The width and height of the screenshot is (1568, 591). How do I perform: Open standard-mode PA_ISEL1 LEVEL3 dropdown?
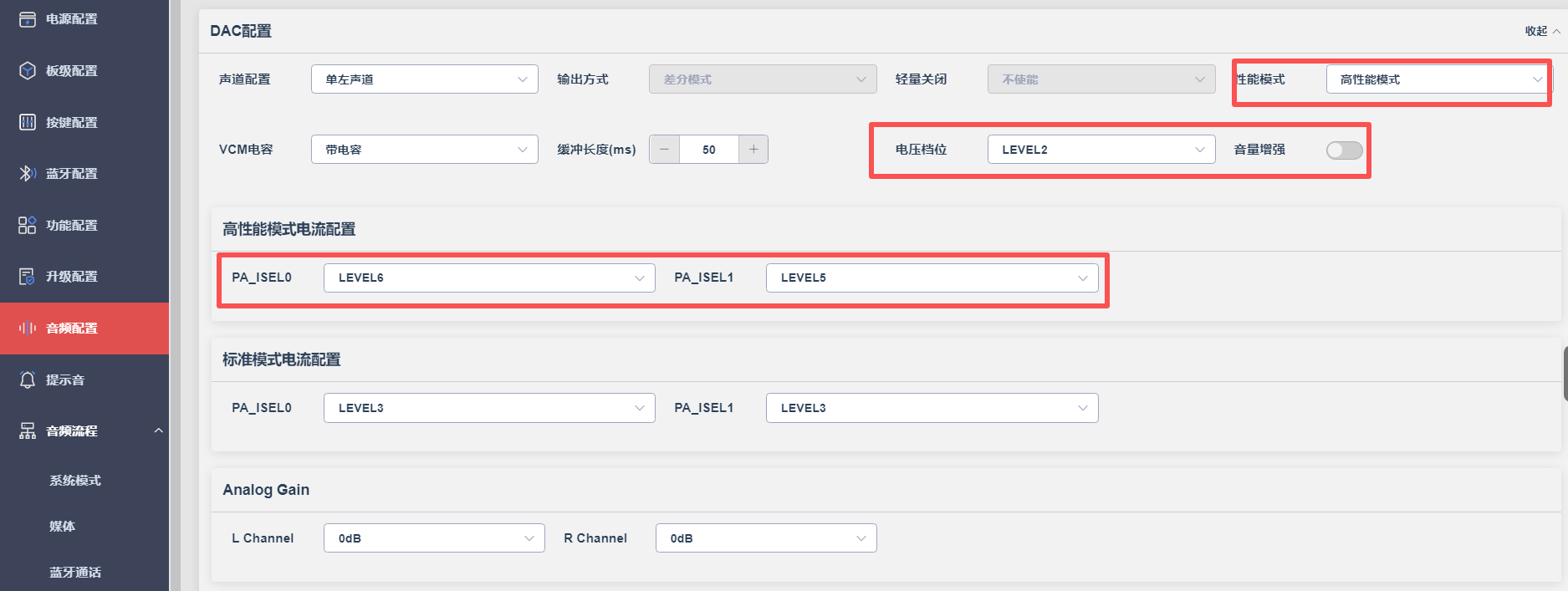932,408
